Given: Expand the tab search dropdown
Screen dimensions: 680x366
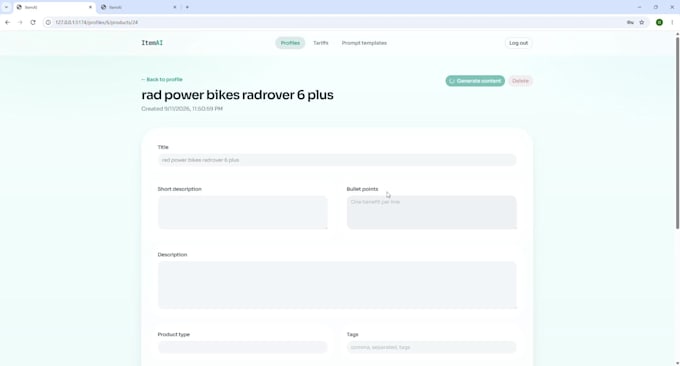Looking at the screenshot, I should coord(6,7).
